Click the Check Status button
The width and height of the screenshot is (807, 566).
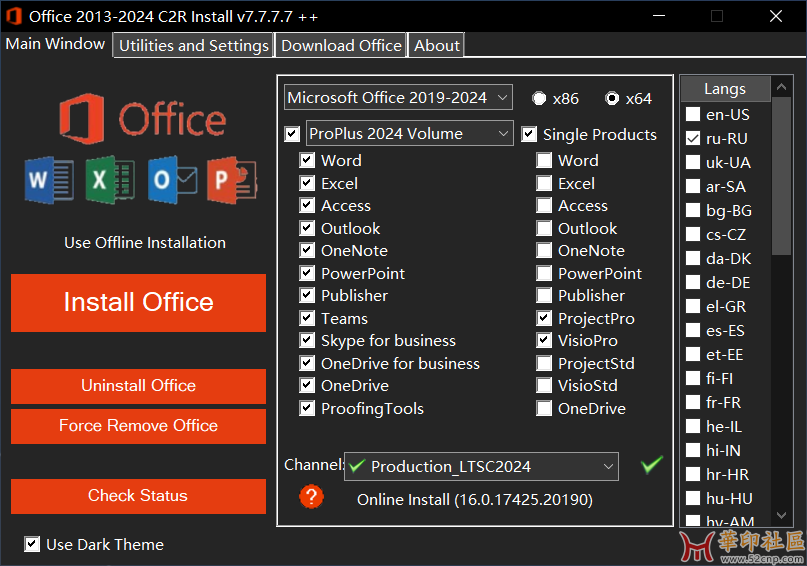138,496
